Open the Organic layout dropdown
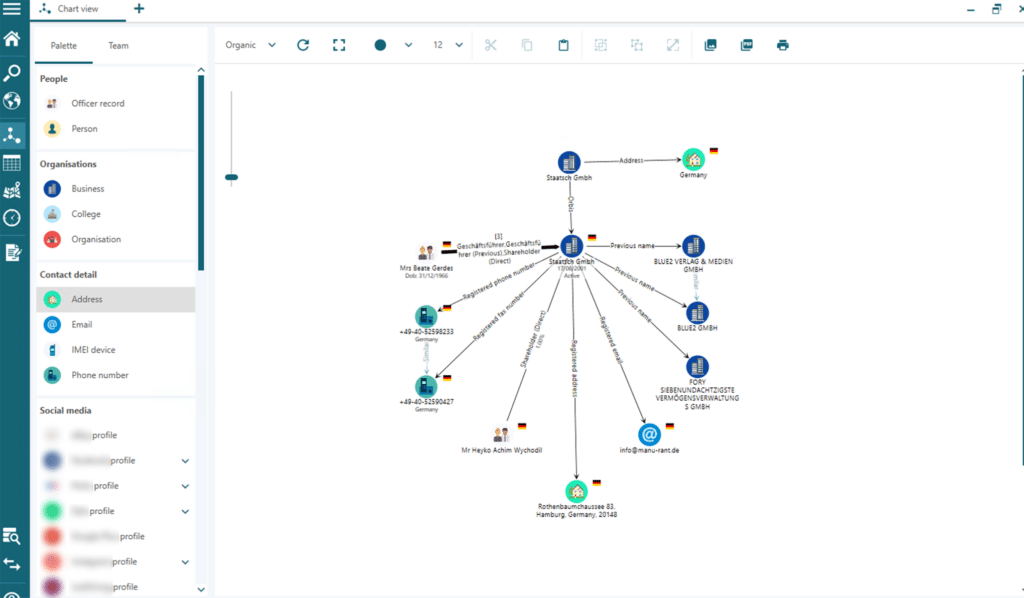 251,45
